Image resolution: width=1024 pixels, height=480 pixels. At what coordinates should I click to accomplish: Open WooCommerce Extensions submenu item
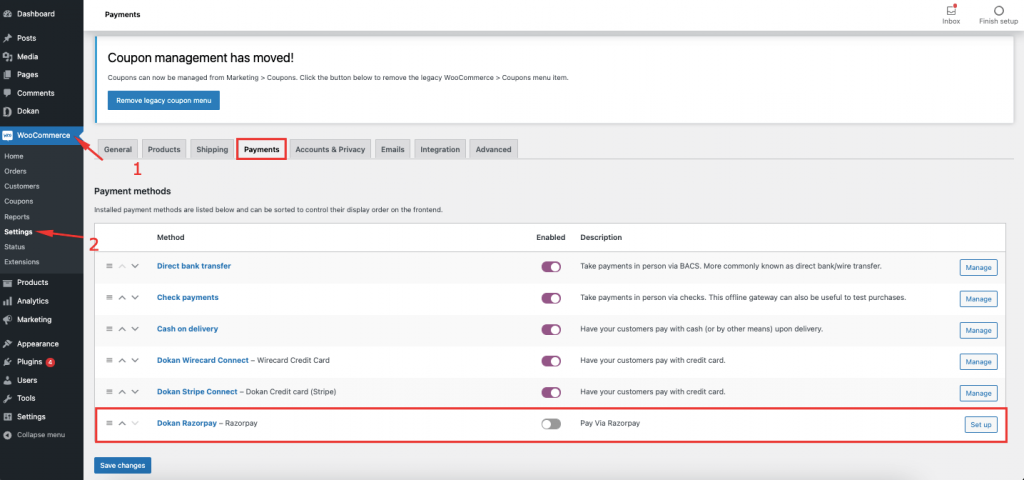click(22, 262)
